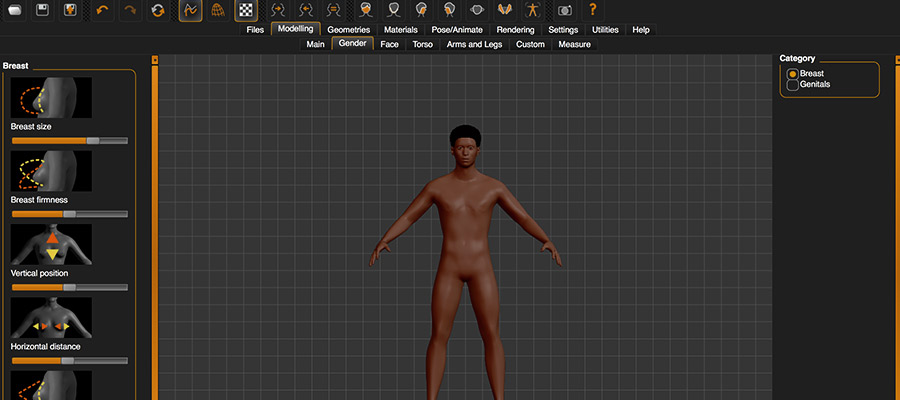The width and height of the screenshot is (900, 400).
Task: Click the Breast firmness slider
Action: 69,214
